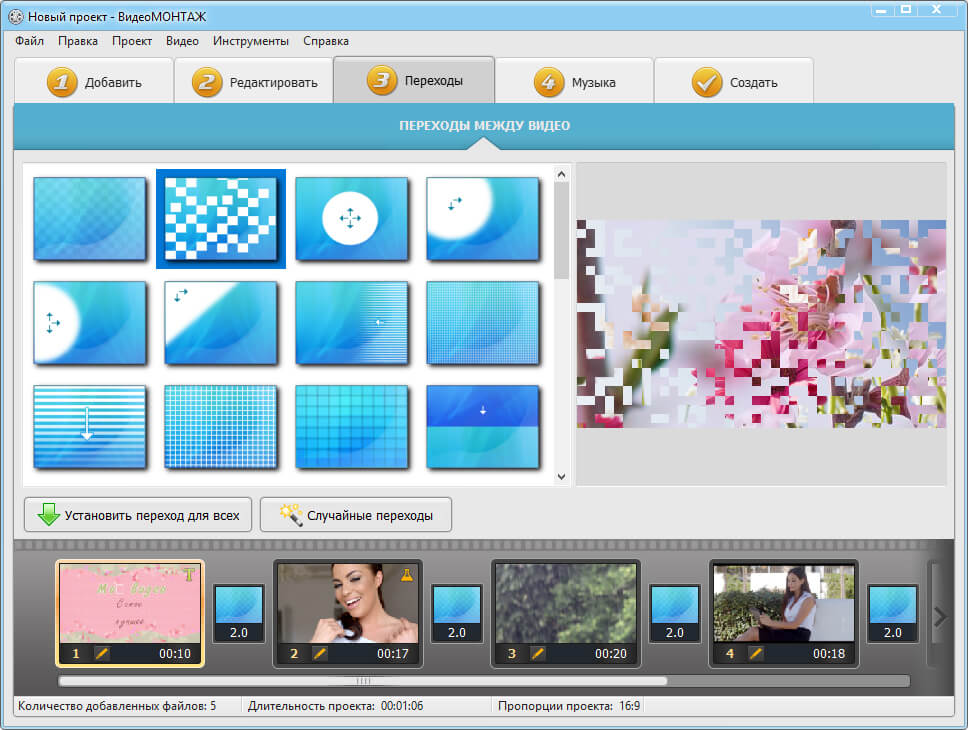The height and width of the screenshot is (730, 968).
Task: Pick the horizontal stripes wipe-down transition
Action: (x=90, y=427)
